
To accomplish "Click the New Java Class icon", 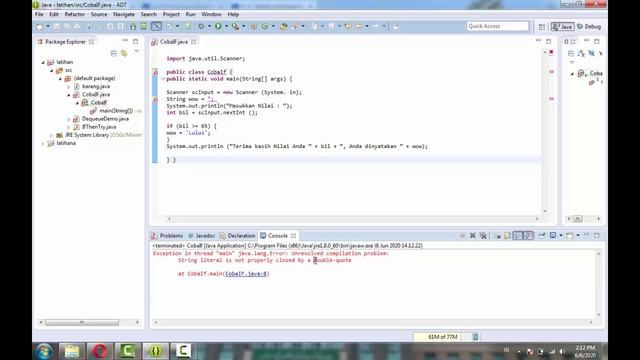I will pos(265,27).
